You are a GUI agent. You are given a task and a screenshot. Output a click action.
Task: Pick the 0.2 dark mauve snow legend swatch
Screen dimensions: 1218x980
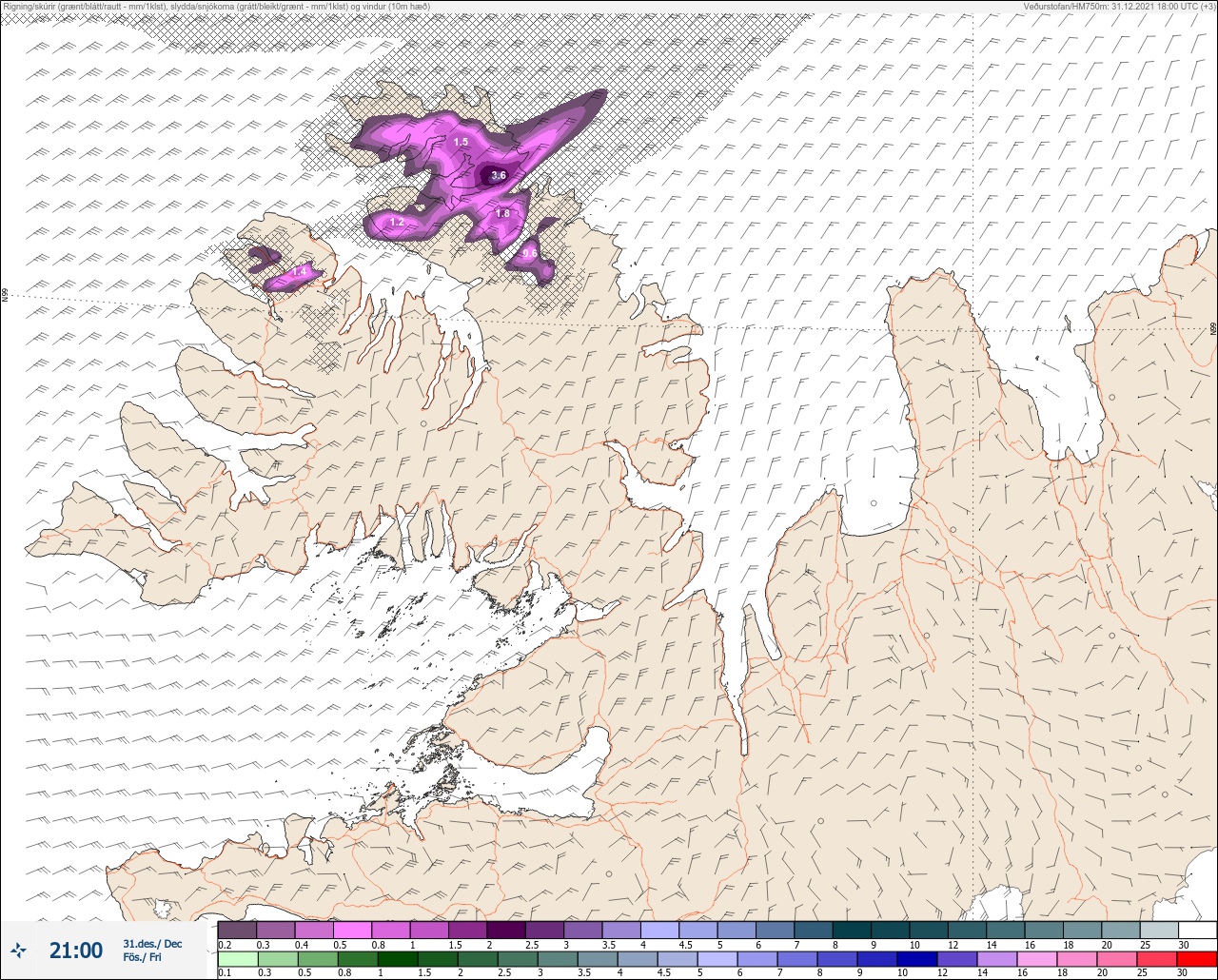[x=237, y=930]
